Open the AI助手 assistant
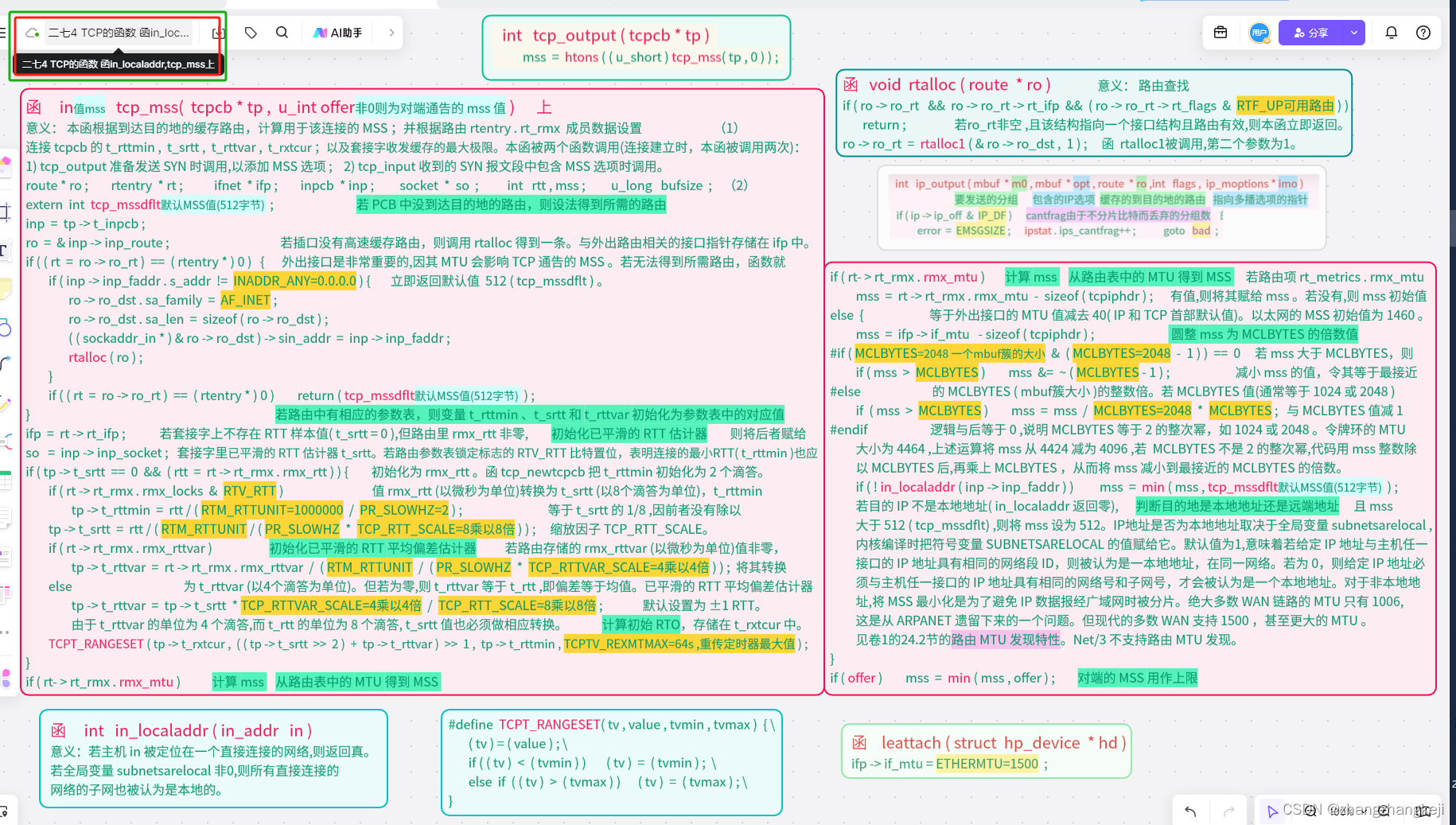Viewport: 1456px width, 825px height. pyautogui.click(x=338, y=33)
